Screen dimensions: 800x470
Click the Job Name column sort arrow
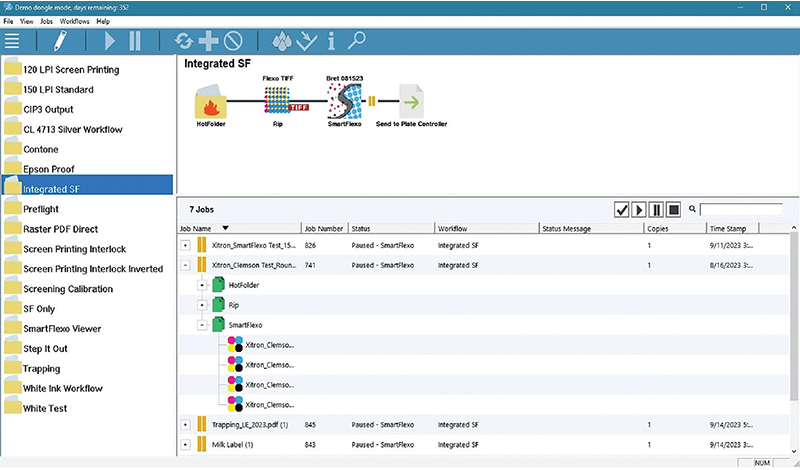coord(225,229)
